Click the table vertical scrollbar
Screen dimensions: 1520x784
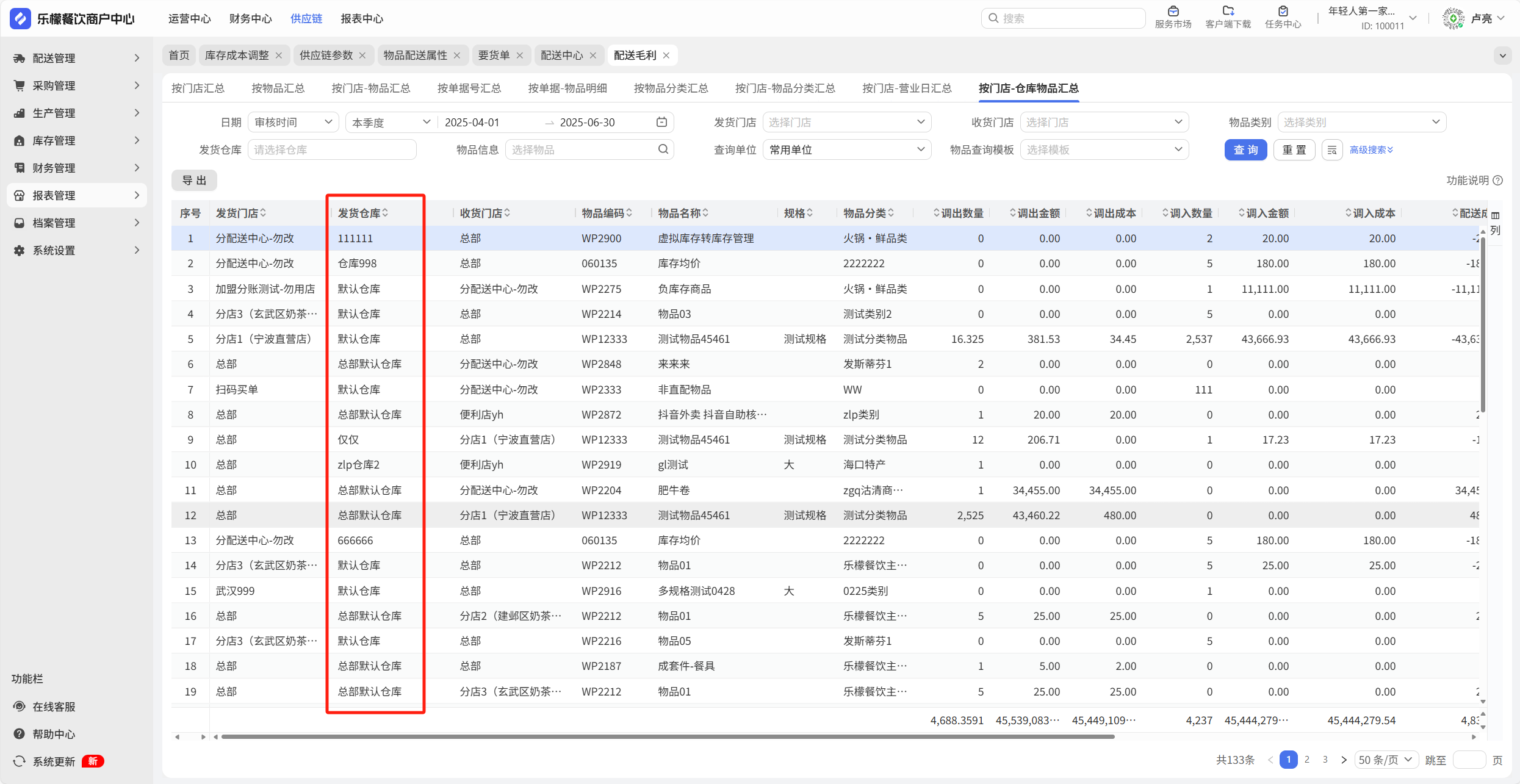[1483, 323]
